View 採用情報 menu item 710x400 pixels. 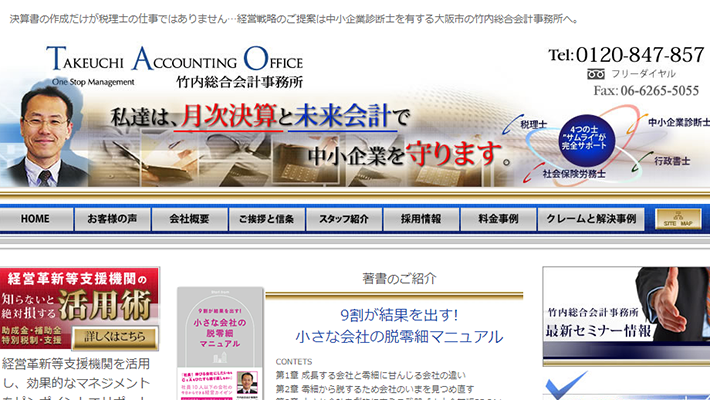(x=421, y=219)
